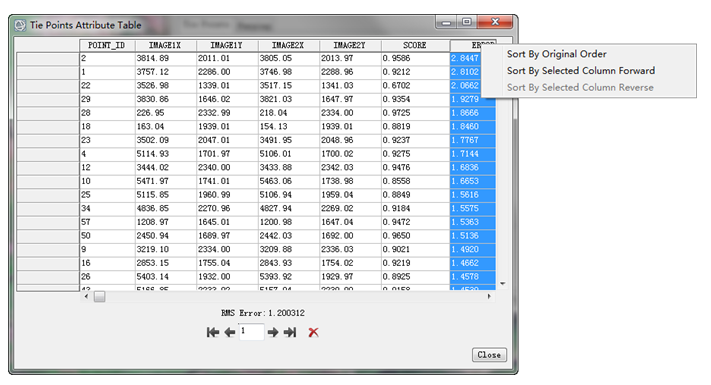Click the error cell 1.9279

(x=472, y=99)
